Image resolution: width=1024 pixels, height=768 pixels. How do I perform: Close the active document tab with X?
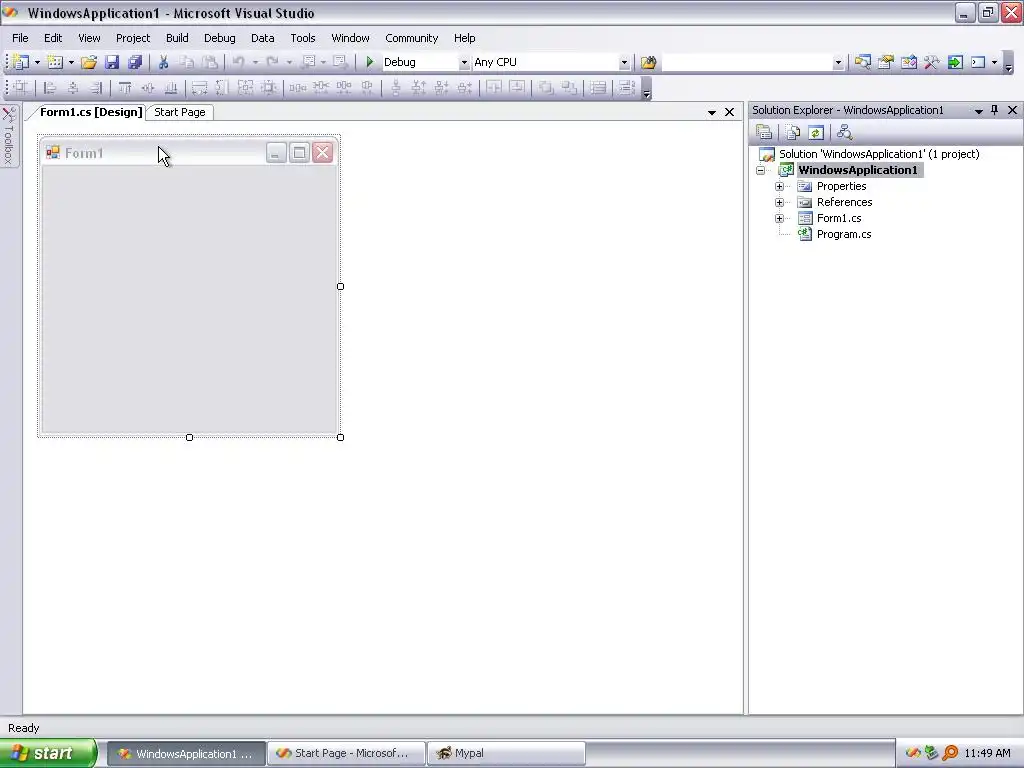(x=729, y=112)
